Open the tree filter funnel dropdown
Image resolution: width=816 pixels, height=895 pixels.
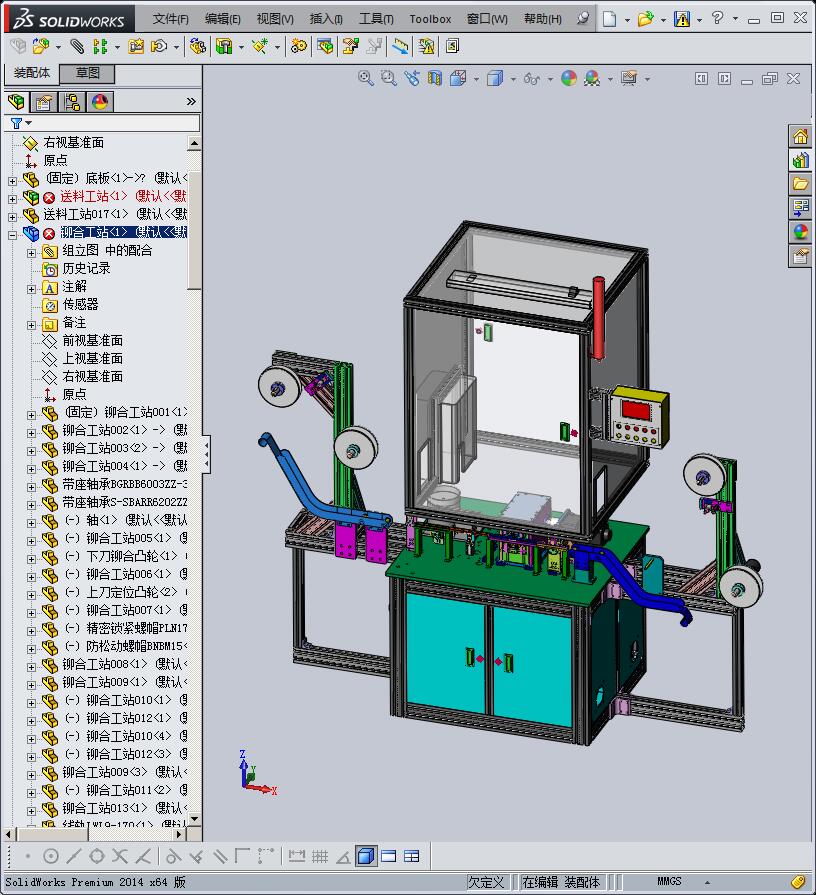click(x=21, y=123)
